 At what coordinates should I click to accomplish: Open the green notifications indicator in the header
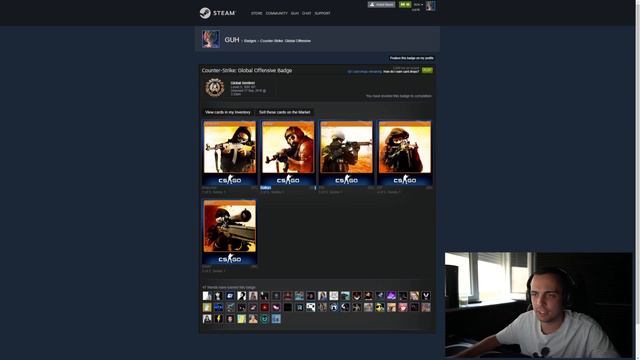405,4
